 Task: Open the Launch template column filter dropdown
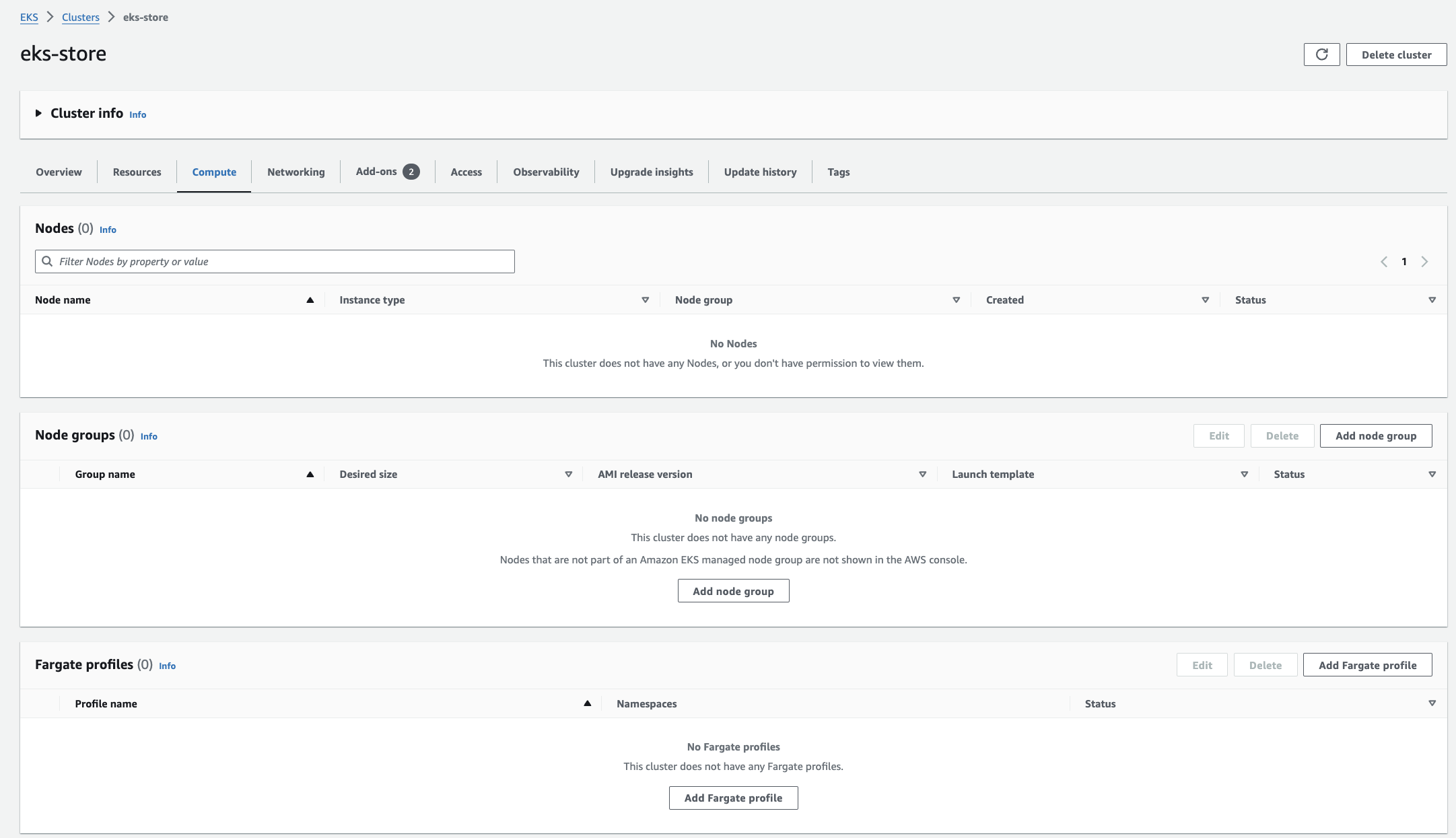click(x=1244, y=474)
